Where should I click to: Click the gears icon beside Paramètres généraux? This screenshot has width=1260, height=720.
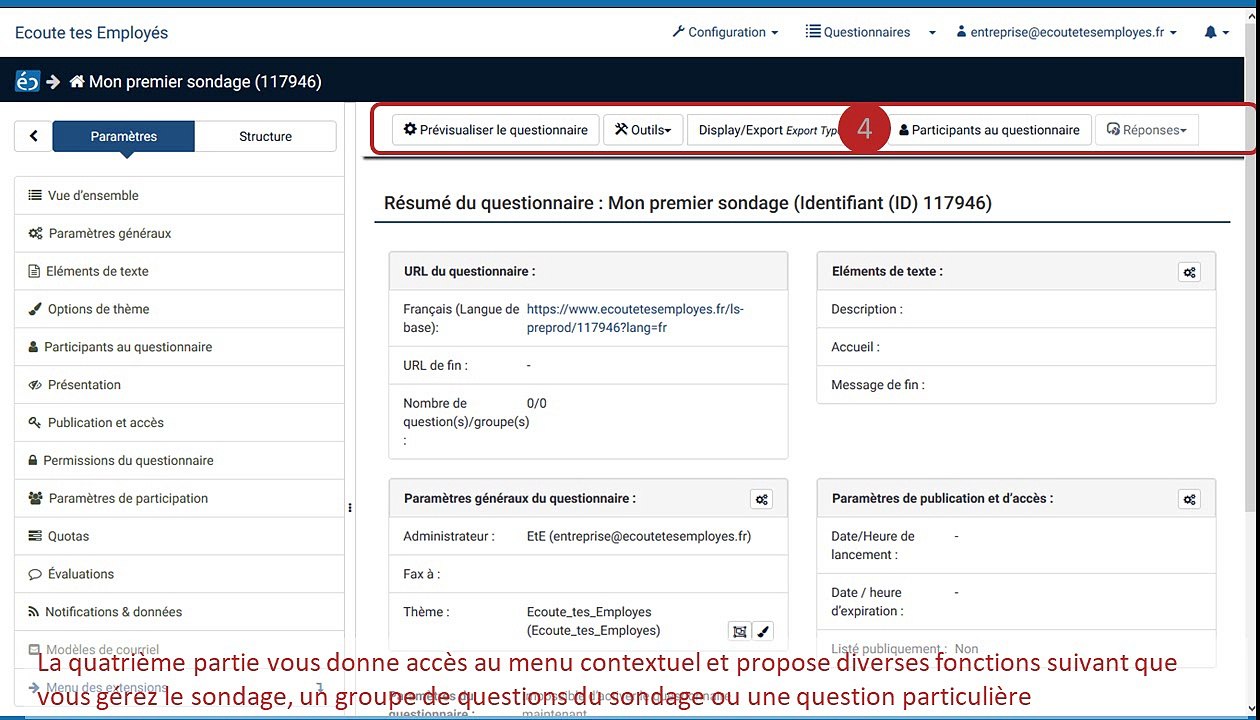coord(36,234)
